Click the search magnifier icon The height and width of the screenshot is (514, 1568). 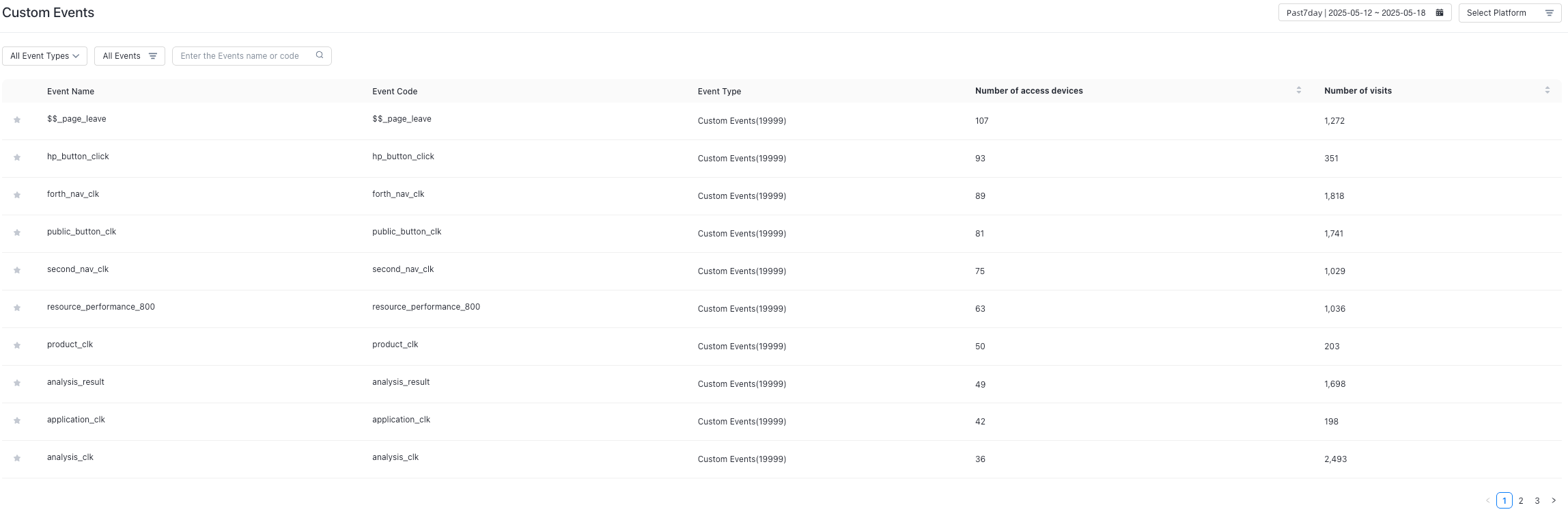320,55
